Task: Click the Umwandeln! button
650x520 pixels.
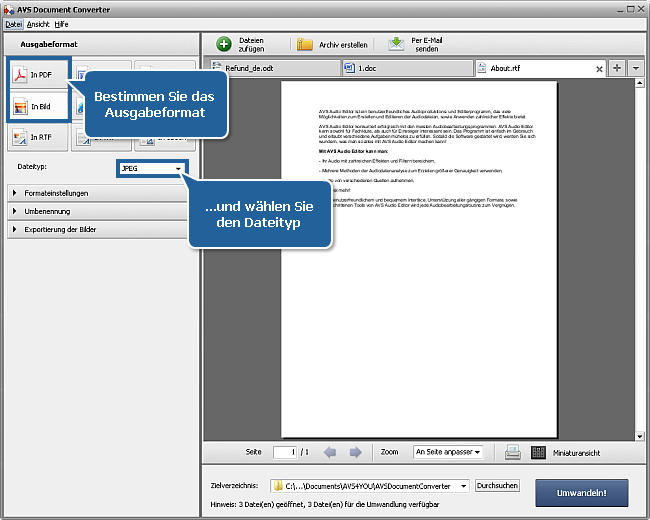Action: [x=582, y=493]
